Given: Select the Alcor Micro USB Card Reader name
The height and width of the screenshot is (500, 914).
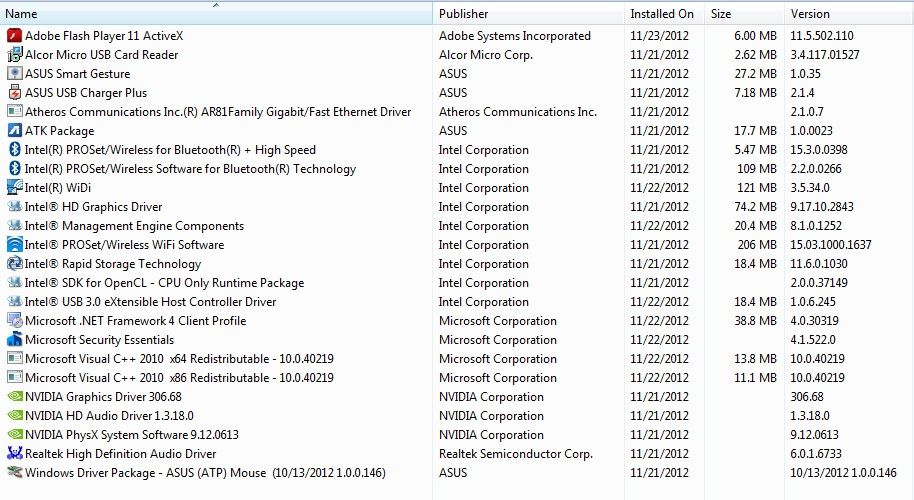Looking at the screenshot, I should [101, 55].
